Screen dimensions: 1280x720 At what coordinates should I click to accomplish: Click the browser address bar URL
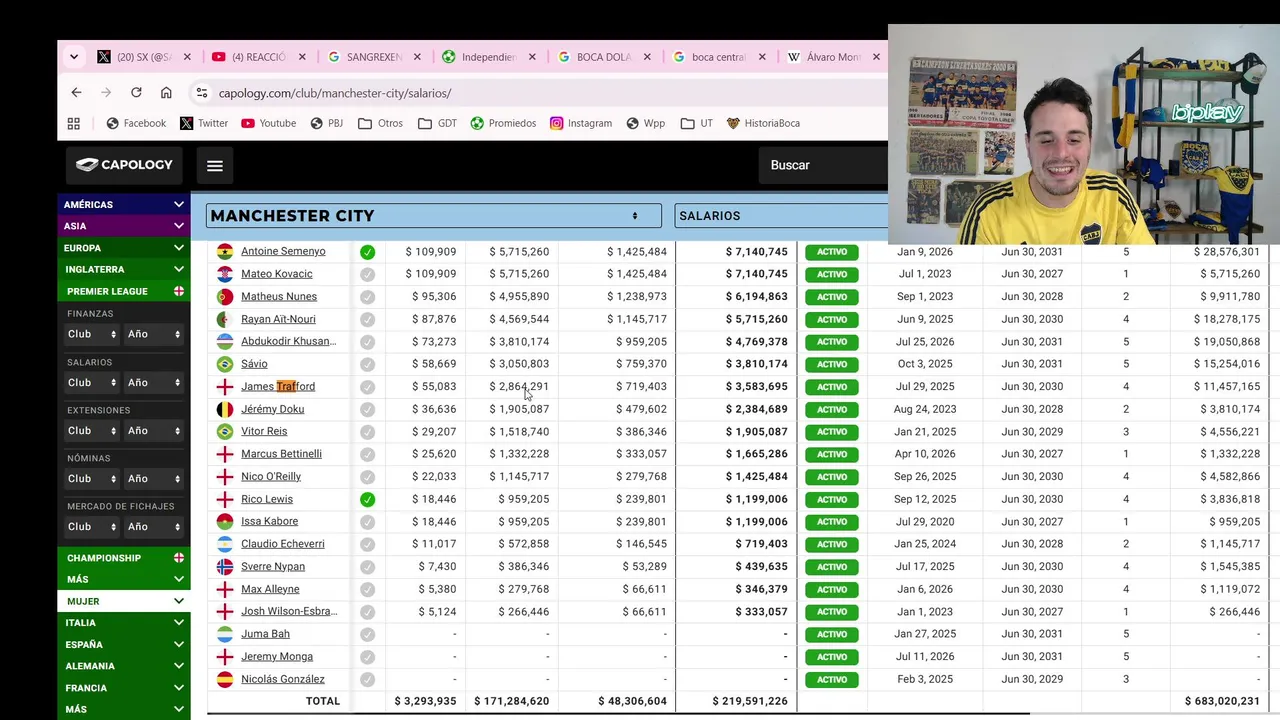coord(335,93)
